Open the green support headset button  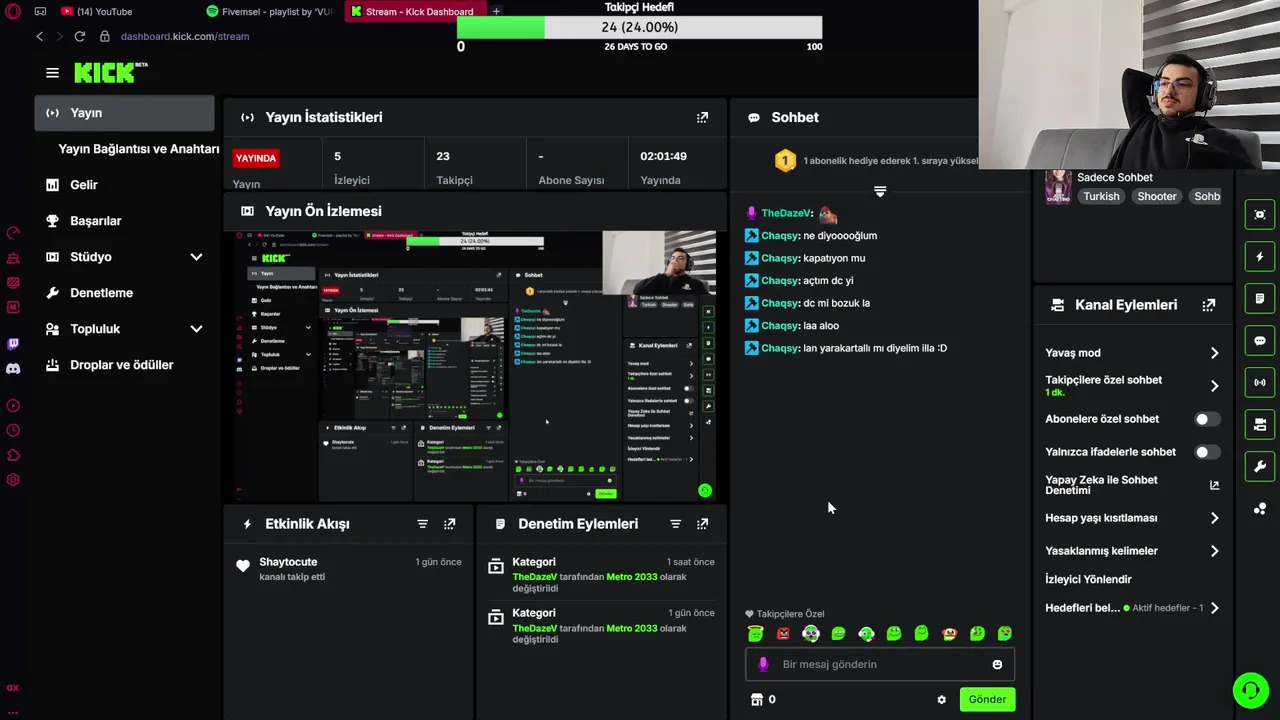(x=1250, y=690)
